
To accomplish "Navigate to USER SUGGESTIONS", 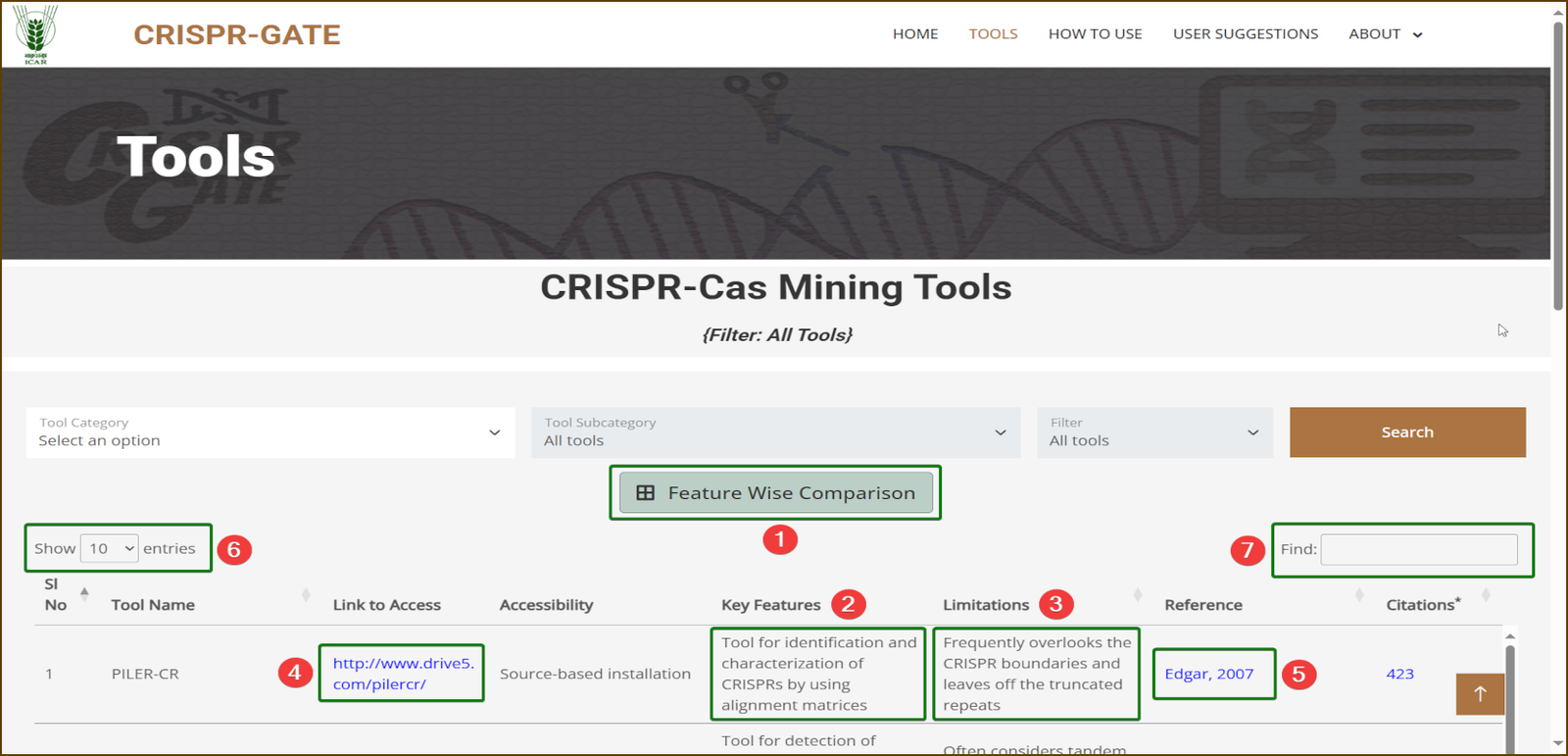I will (x=1246, y=34).
